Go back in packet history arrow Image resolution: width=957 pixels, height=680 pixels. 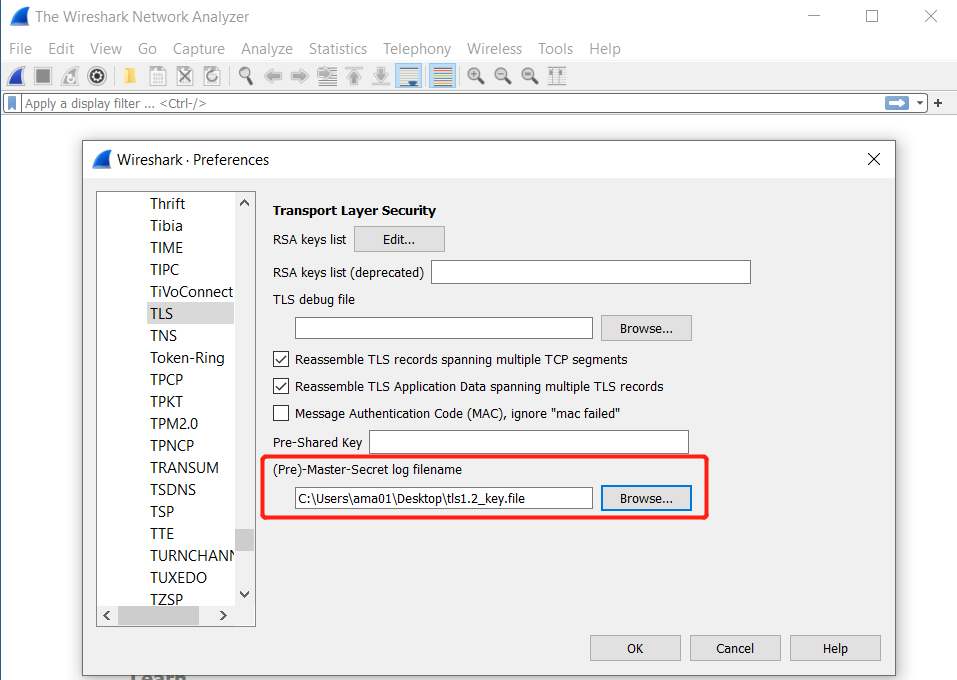click(273, 76)
